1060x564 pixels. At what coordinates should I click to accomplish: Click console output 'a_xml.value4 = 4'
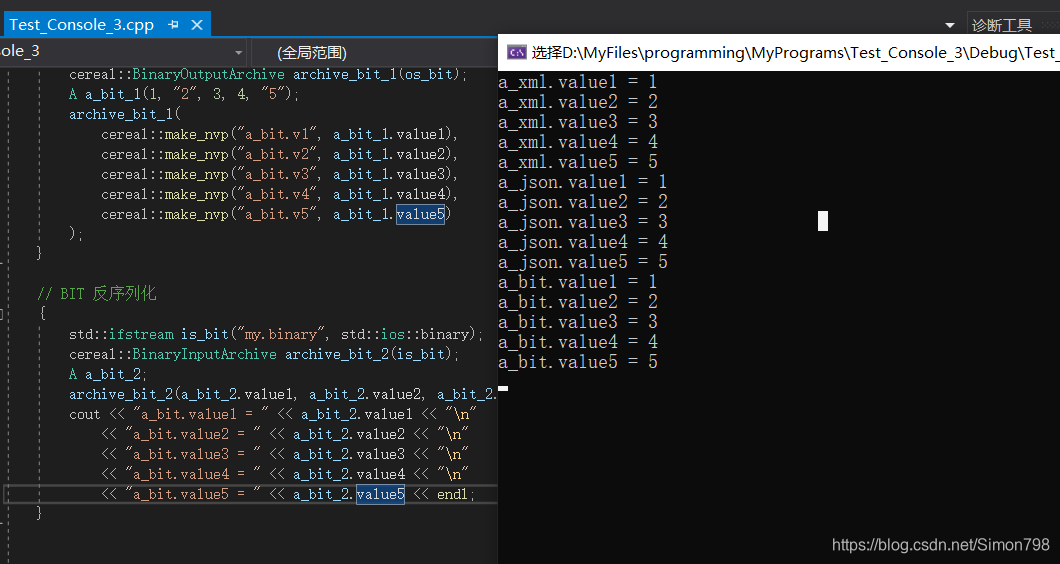coord(578,142)
